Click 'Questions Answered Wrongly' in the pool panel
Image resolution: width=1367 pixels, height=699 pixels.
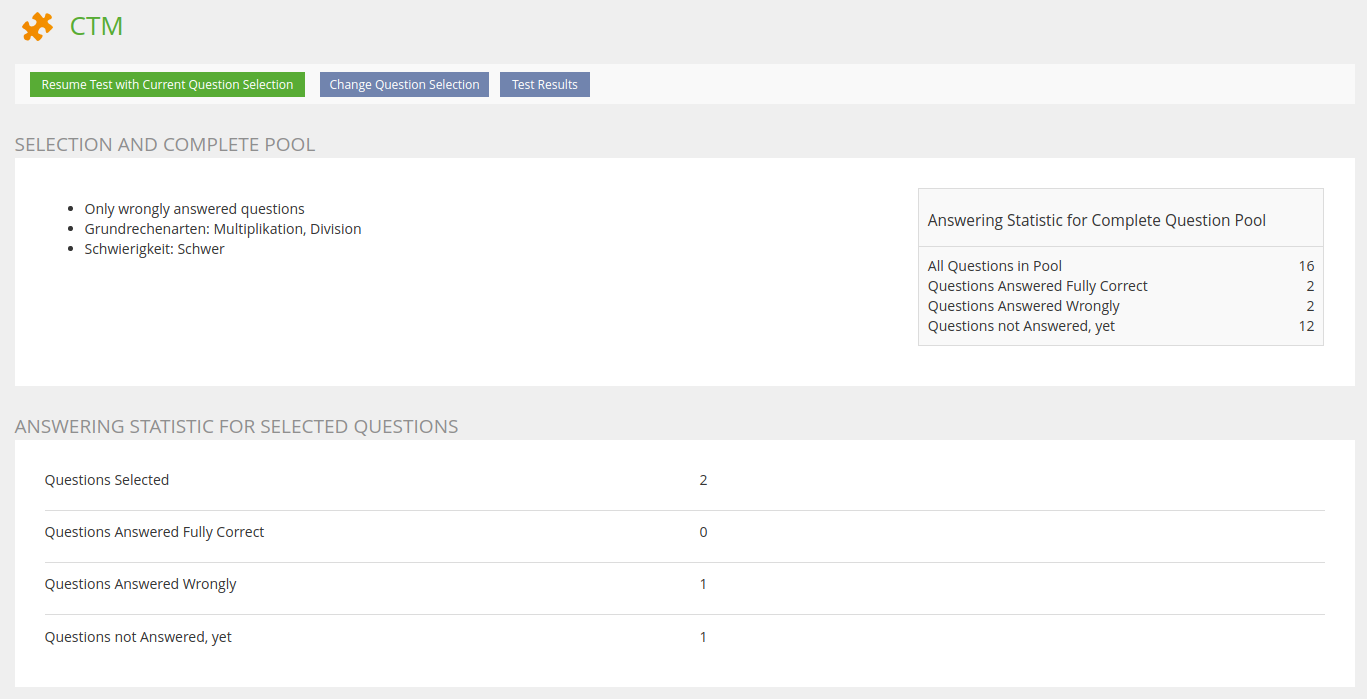tap(1023, 306)
